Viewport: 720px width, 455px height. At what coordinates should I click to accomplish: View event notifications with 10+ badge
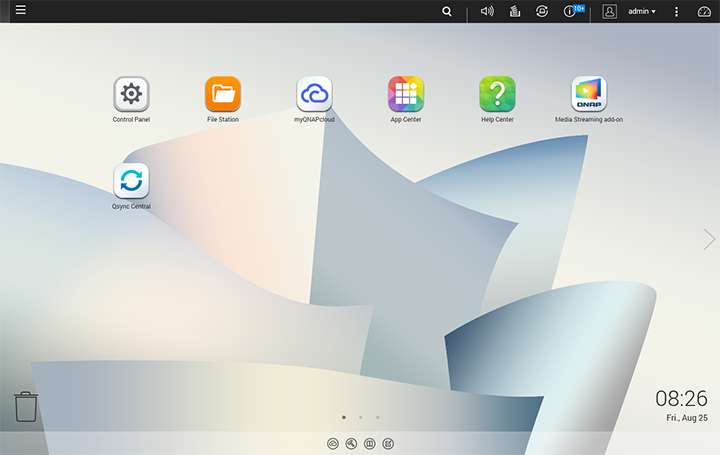[x=572, y=11]
